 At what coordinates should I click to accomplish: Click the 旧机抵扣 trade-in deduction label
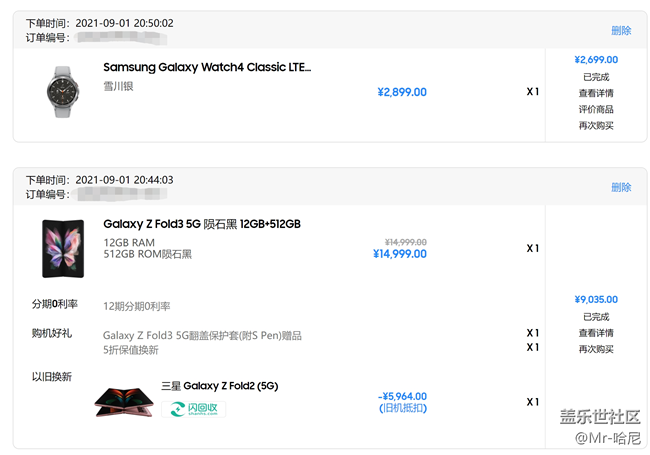402,408
